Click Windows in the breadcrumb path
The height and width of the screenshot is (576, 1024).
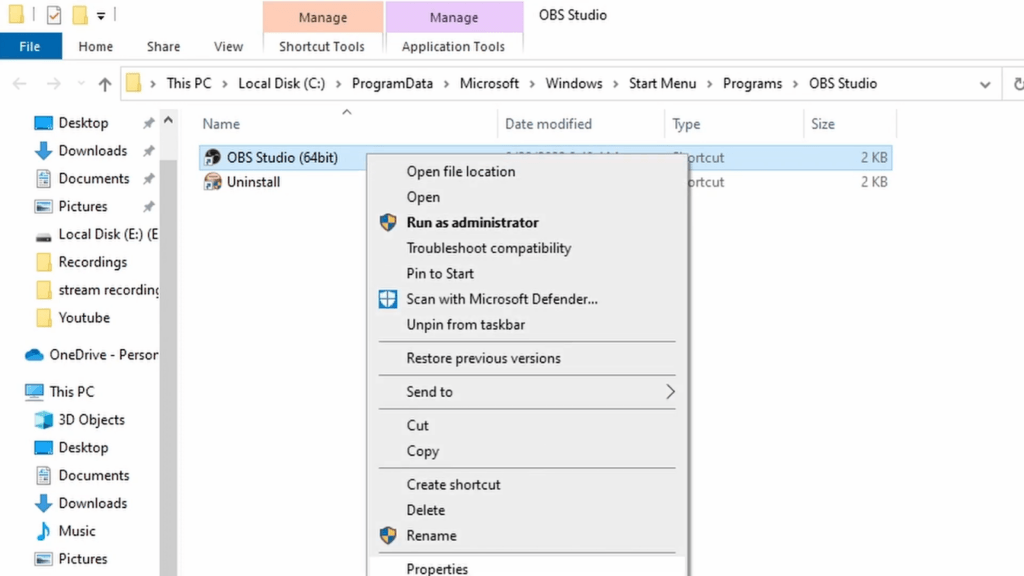[573, 84]
